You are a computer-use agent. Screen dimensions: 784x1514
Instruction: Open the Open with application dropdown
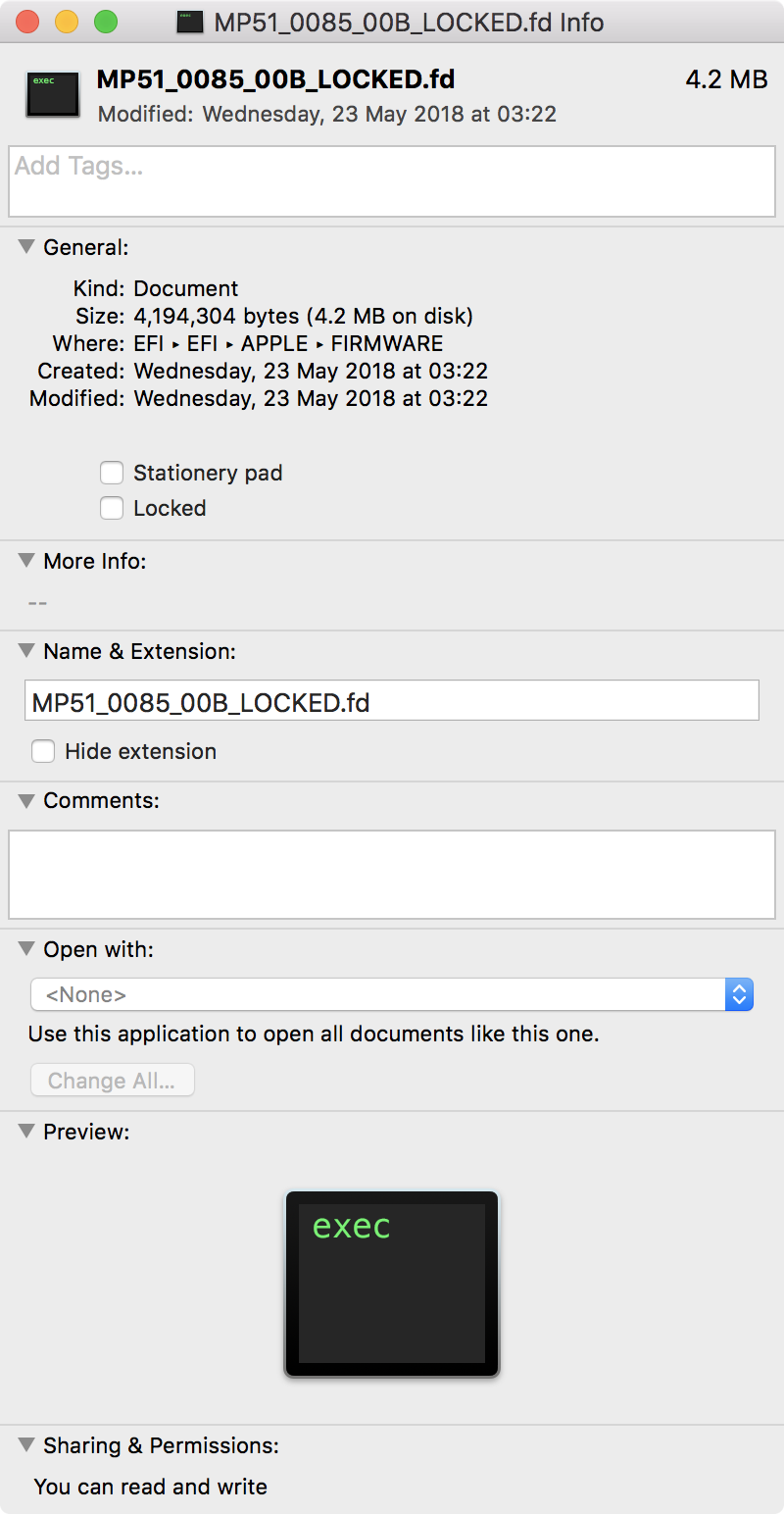[392, 994]
